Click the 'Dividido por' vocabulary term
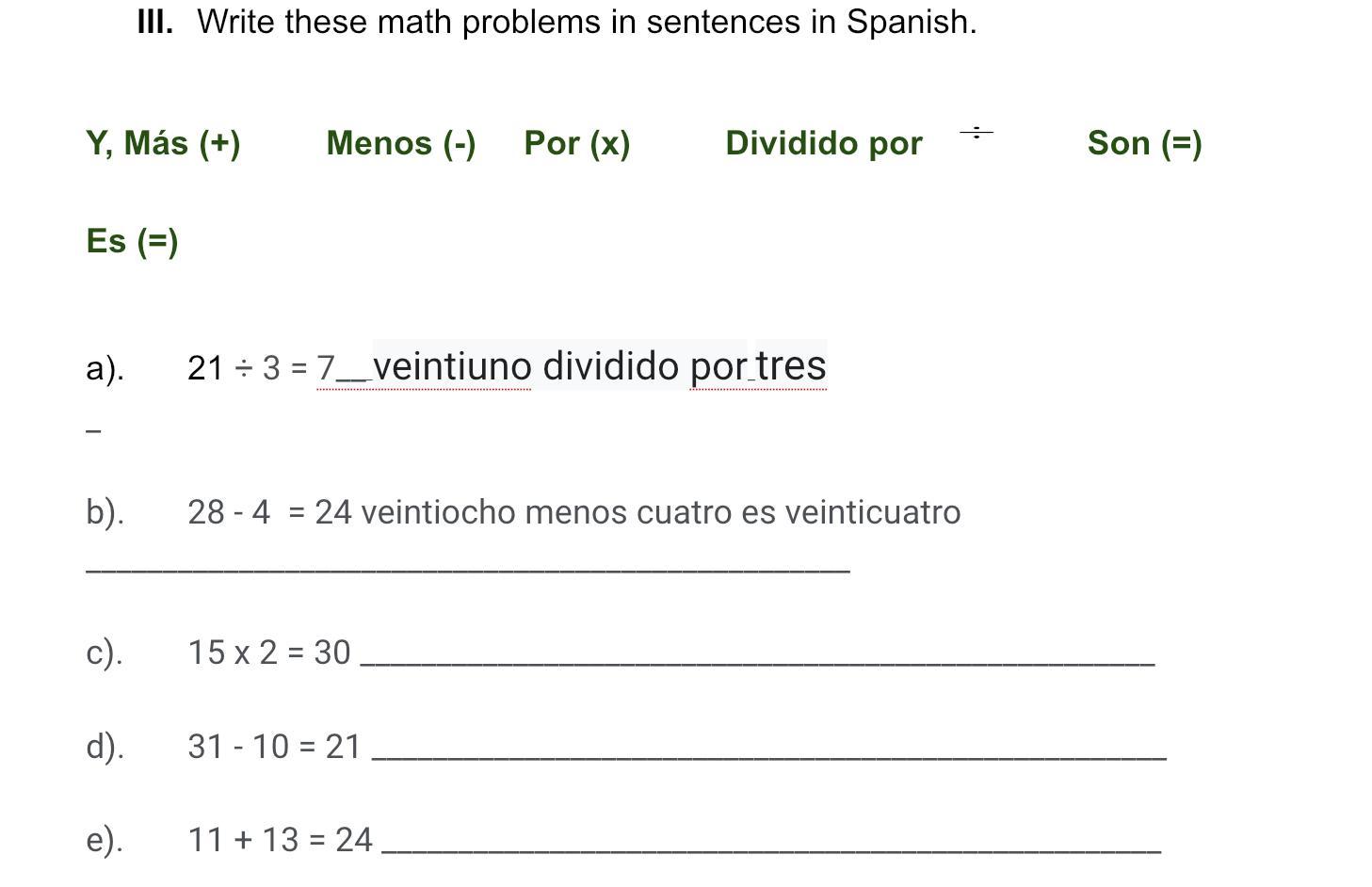This screenshot has width=1372, height=887. click(824, 143)
